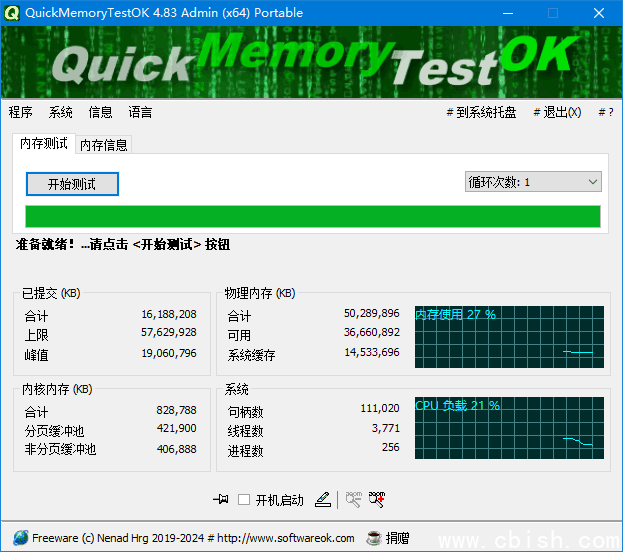Open the 系统 menu
The width and height of the screenshot is (623, 552).
(x=61, y=112)
